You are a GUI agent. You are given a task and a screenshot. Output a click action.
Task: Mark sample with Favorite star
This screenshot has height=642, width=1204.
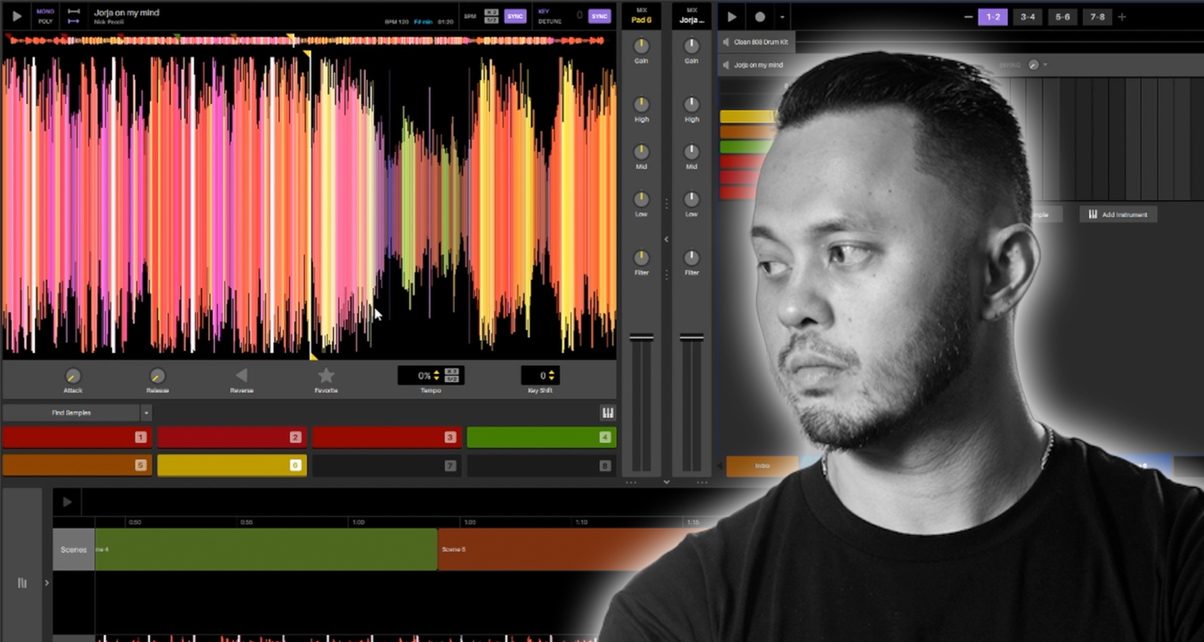[326, 376]
